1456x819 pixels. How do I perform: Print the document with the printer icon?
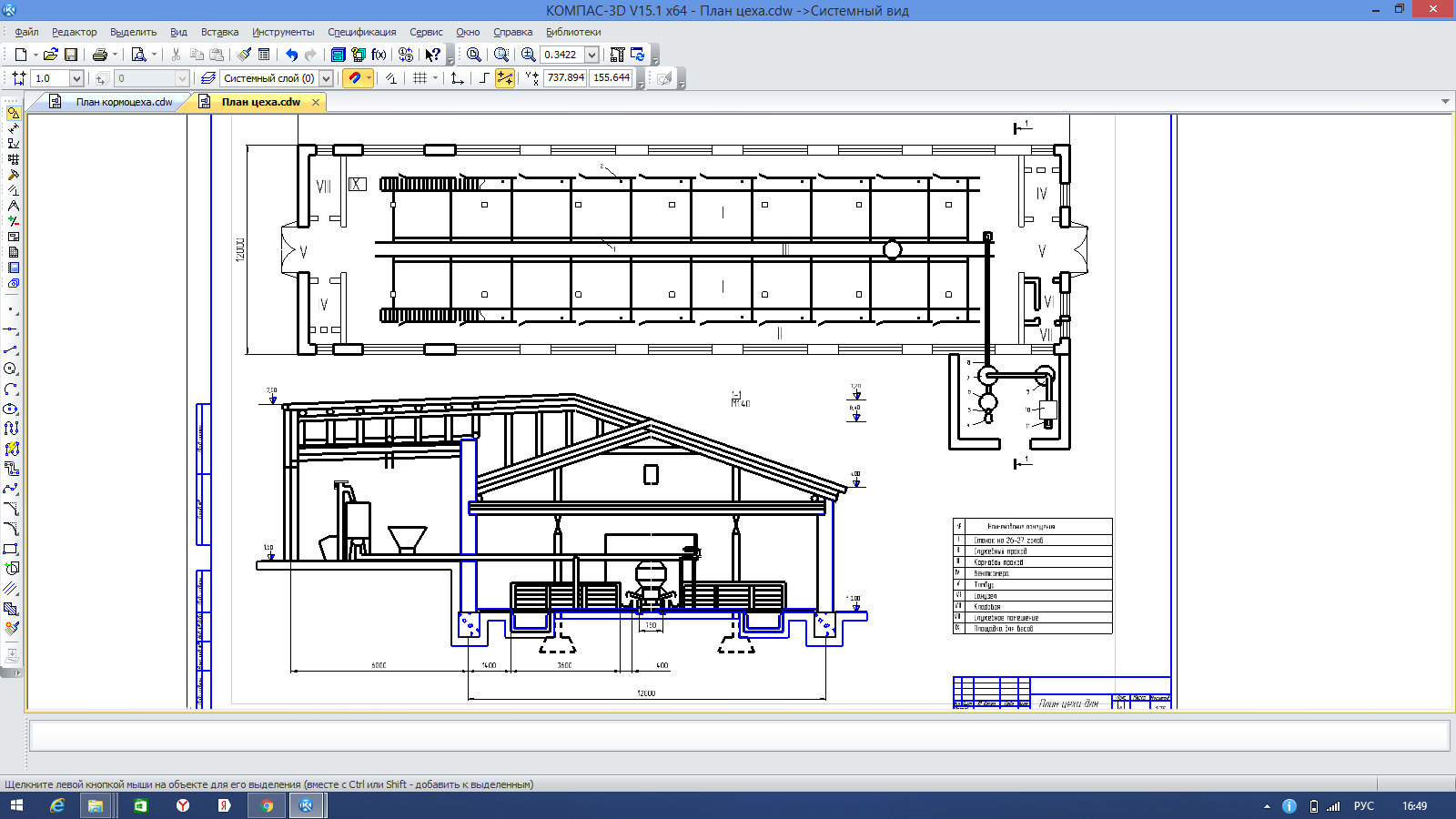tap(100, 55)
